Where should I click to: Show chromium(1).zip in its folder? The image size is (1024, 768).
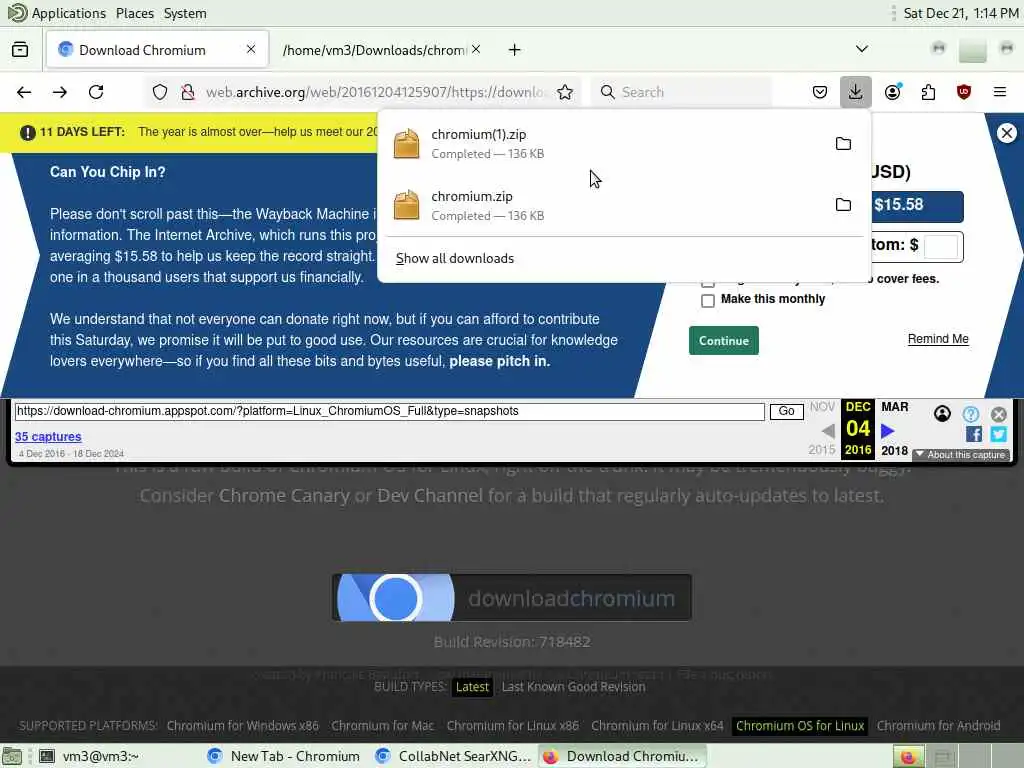(843, 144)
